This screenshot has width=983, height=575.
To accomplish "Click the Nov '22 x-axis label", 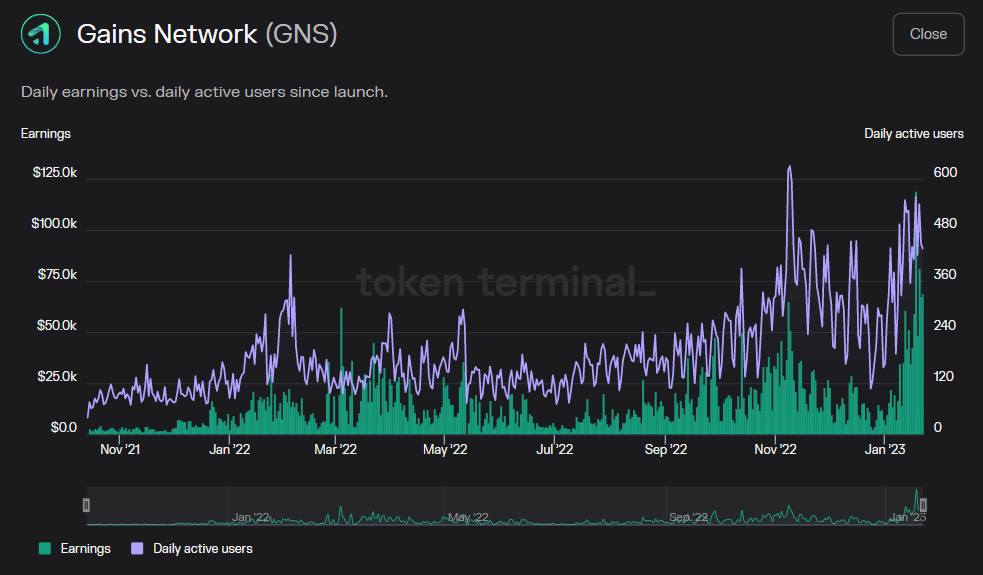I will click(x=775, y=450).
